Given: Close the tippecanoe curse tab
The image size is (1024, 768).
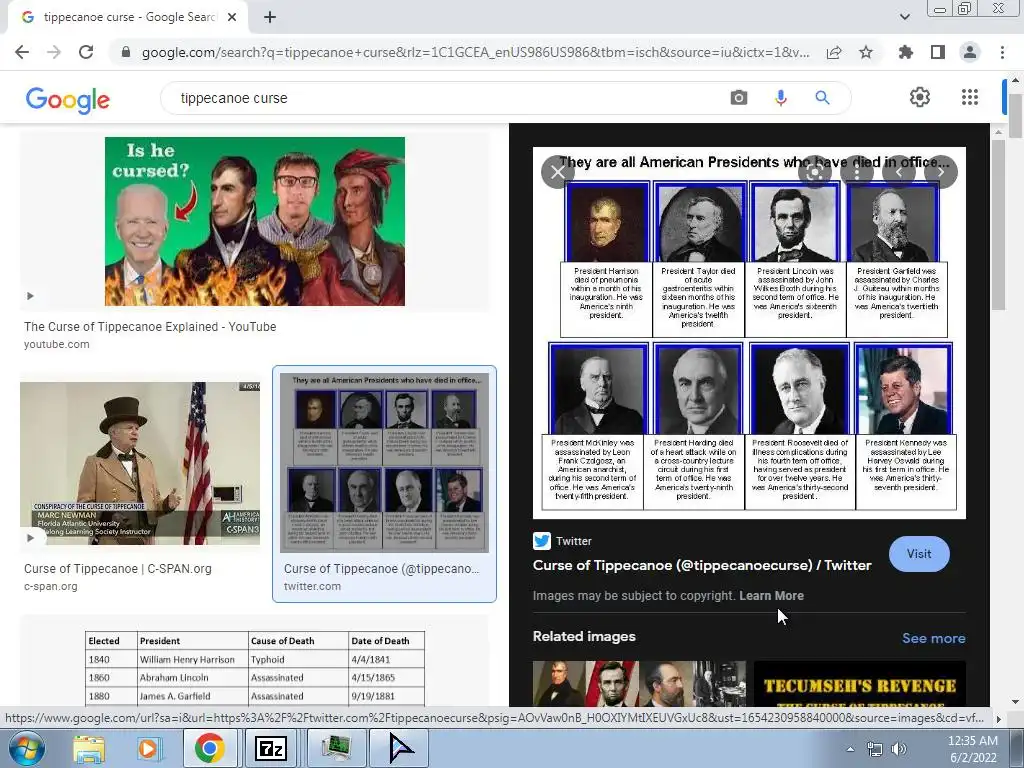Looking at the screenshot, I should (232, 18).
